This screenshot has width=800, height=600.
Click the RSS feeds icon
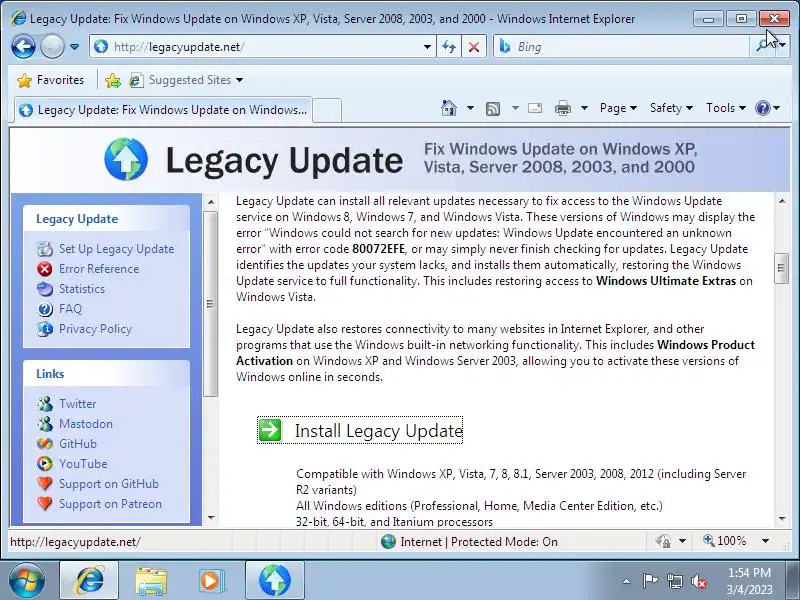tap(493, 108)
